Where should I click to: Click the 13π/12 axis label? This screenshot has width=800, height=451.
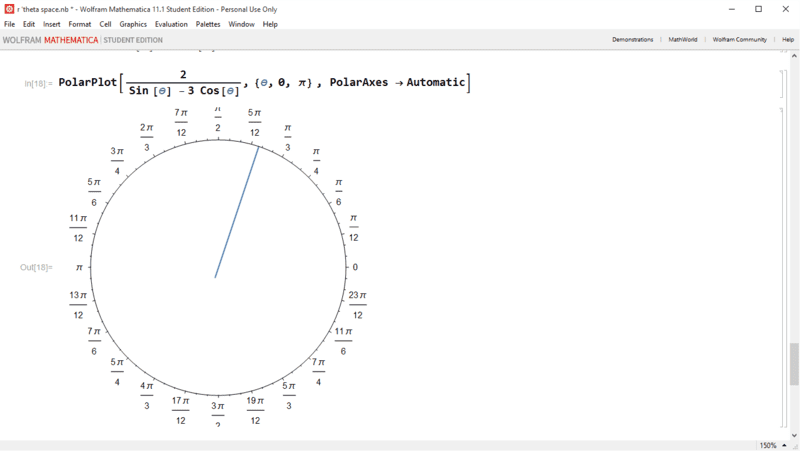click(78, 305)
